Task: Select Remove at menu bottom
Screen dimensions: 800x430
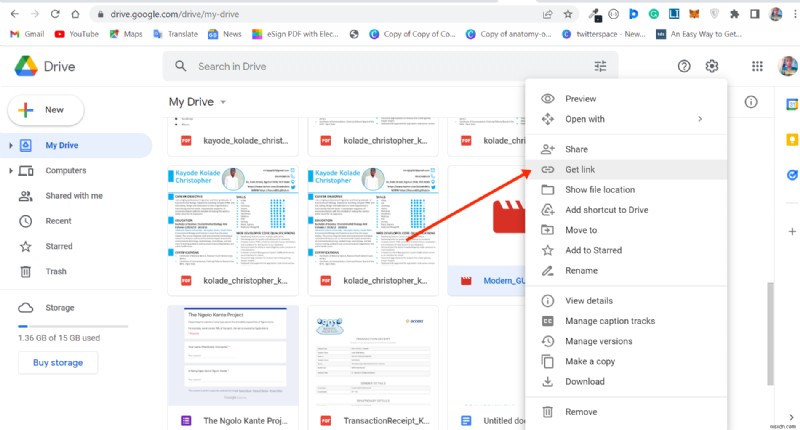Action: pyautogui.click(x=626, y=412)
